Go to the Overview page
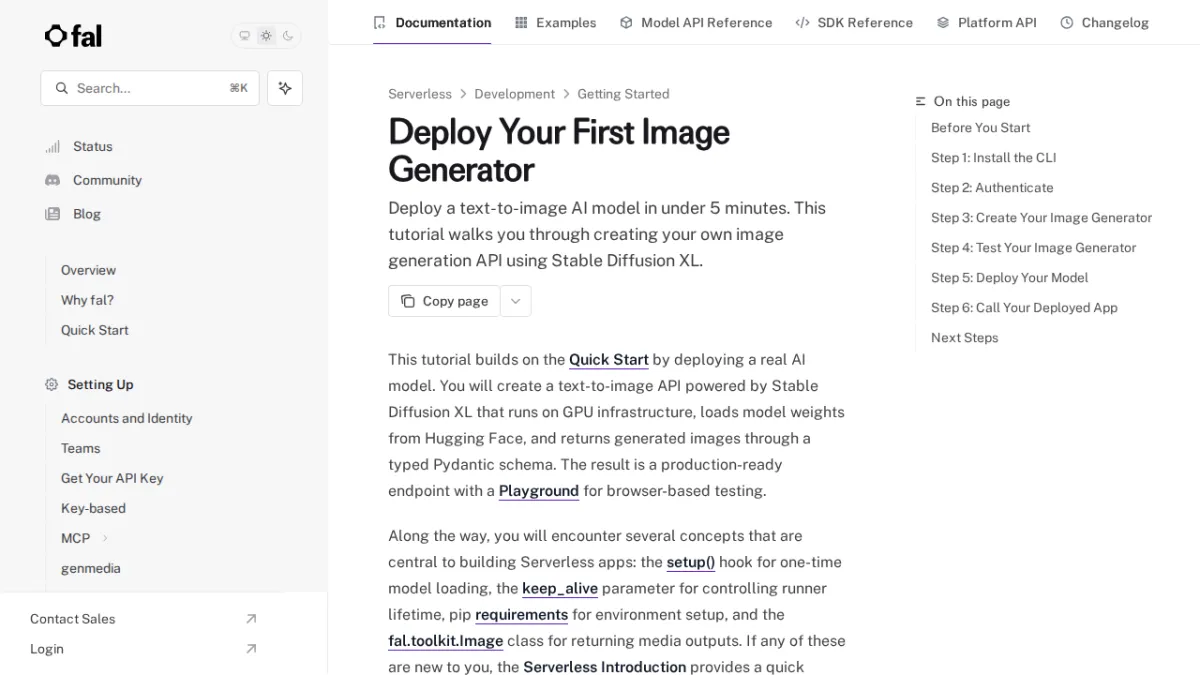Screen dimensions: 1200x675 click(88, 270)
